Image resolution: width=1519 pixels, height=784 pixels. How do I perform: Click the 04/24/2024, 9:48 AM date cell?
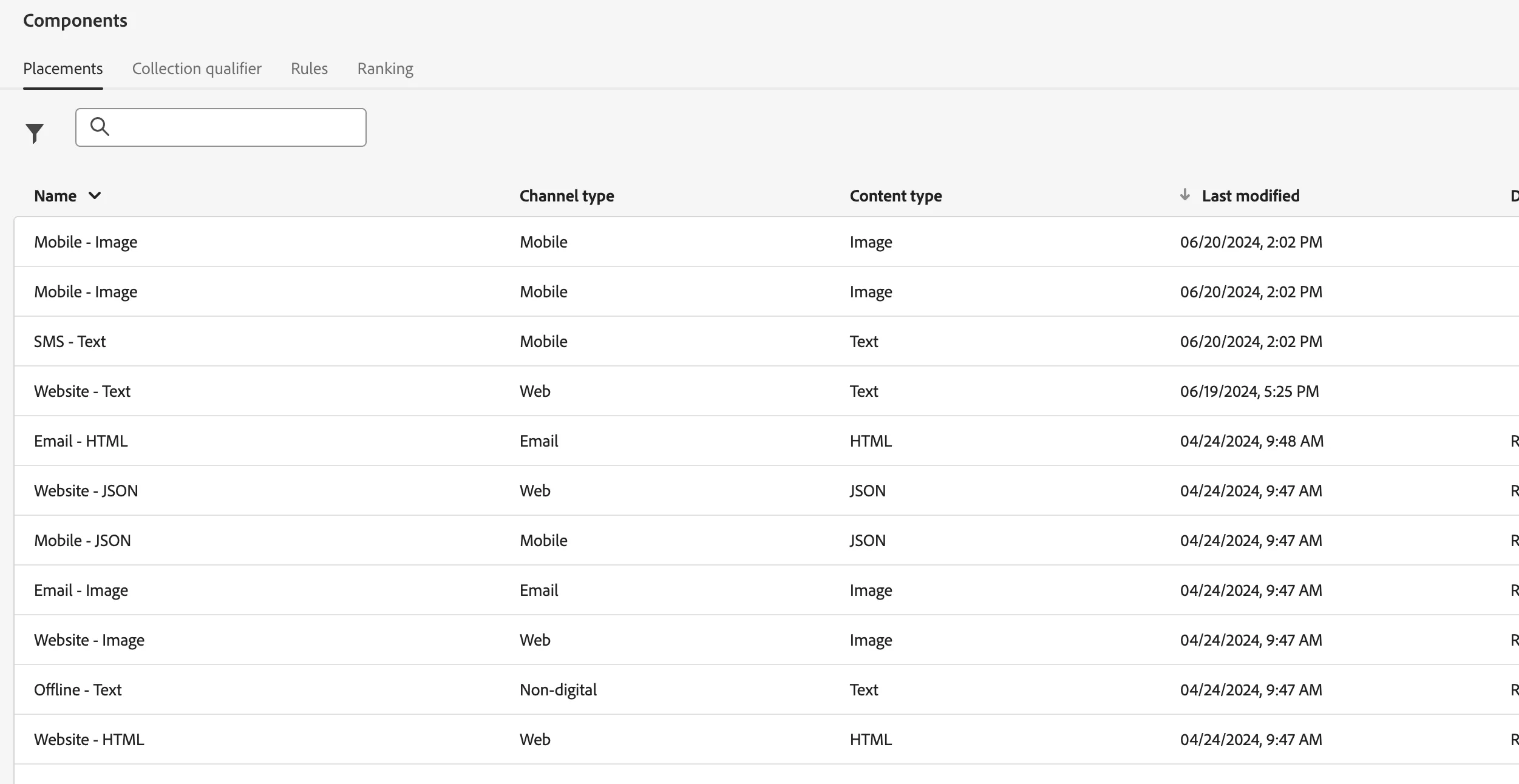tap(1252, 441)
